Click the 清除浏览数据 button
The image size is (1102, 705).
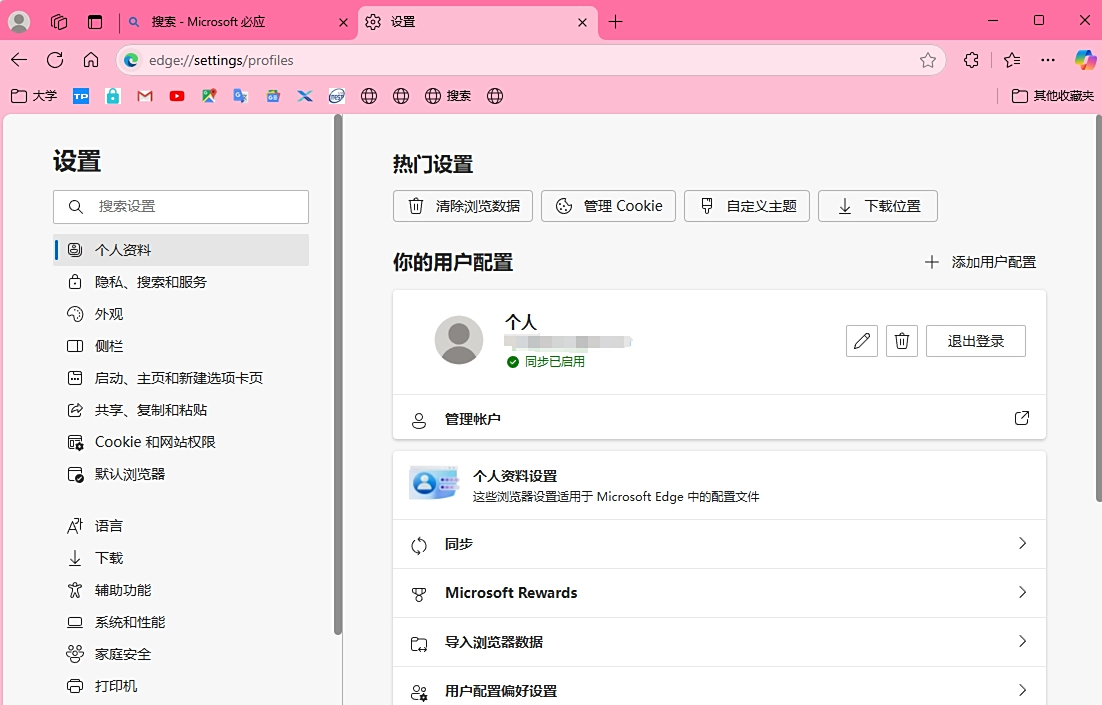pyautogui.click(x=463, y=206)
